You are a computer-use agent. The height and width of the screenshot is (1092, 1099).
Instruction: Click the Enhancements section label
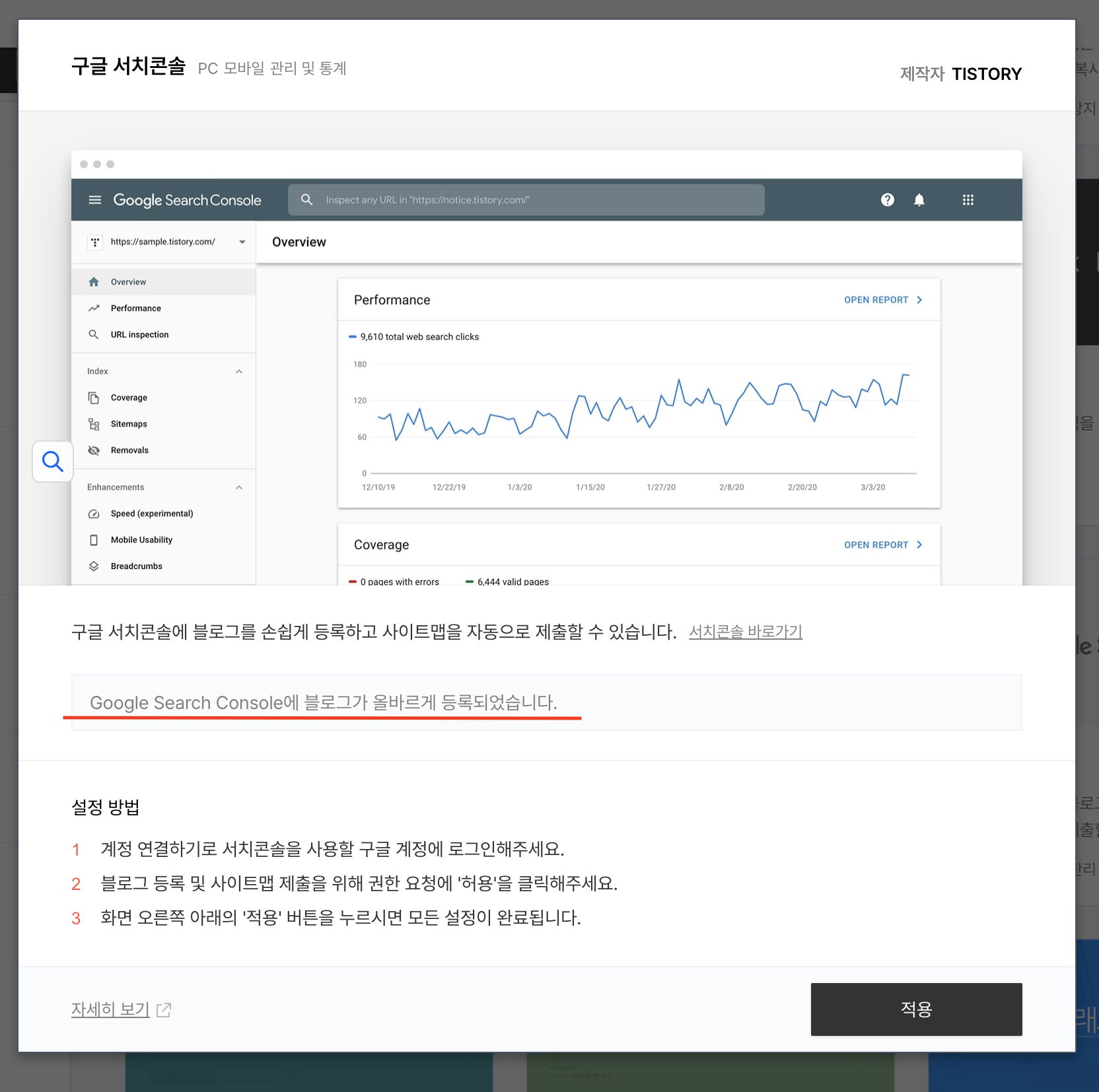[x=116, y=487]
